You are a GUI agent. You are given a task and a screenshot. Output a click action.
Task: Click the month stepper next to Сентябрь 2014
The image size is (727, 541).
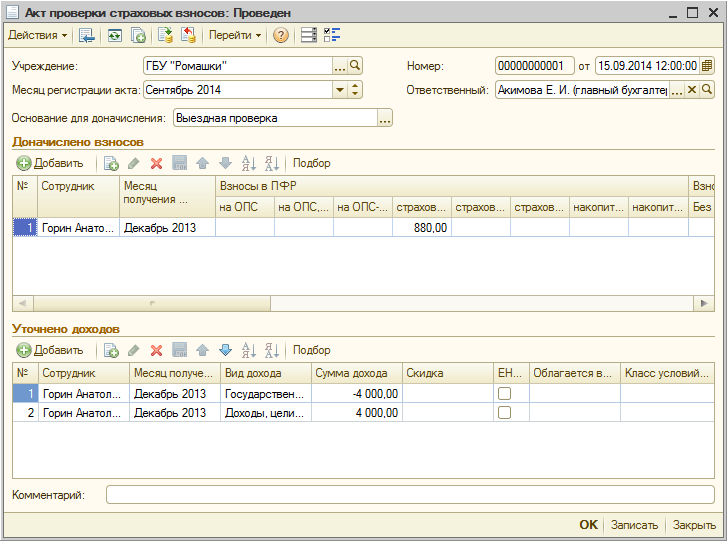(x=356, y=90)
